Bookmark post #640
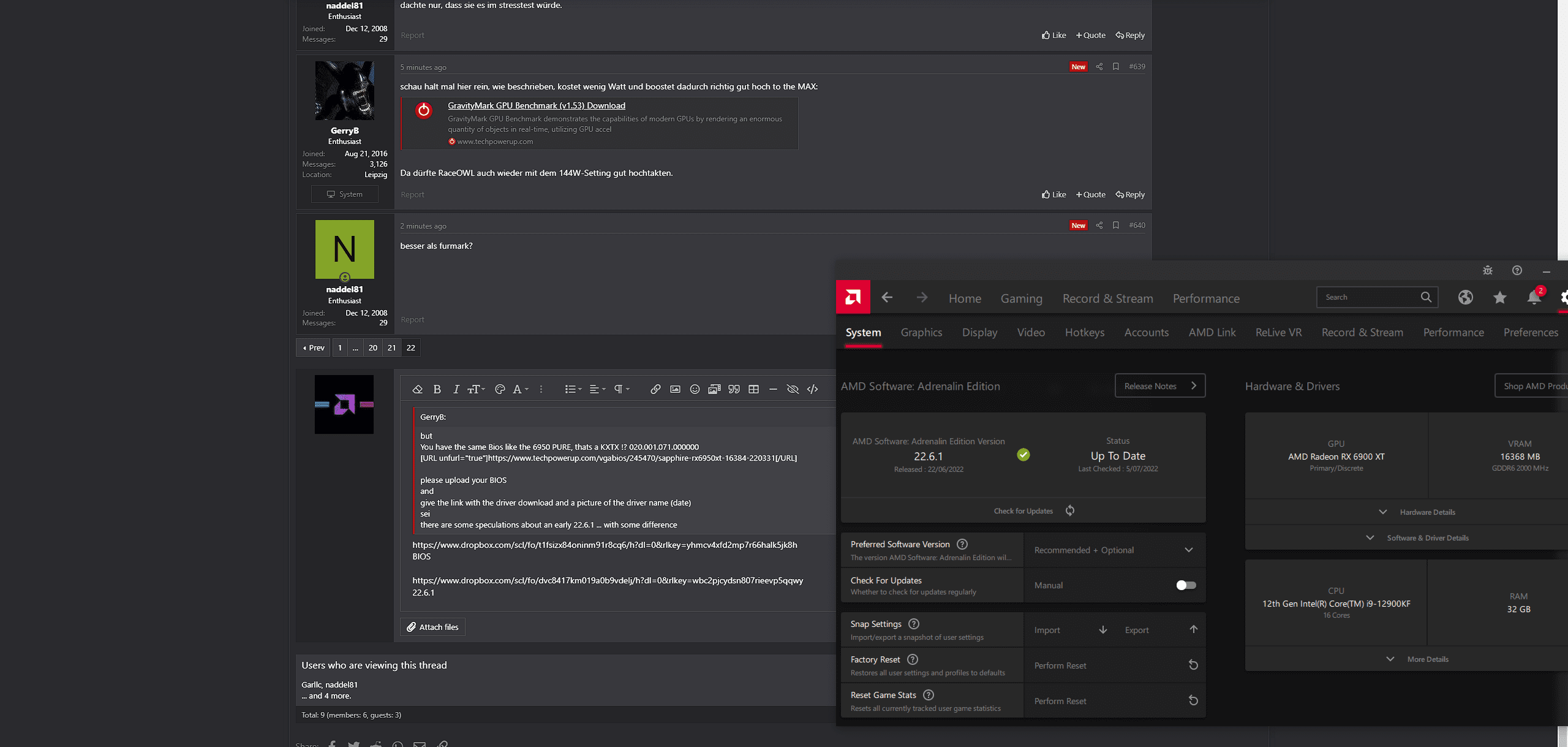Image resolution: width=1568 pixels, height=747 pixels. coord(1115,226)
